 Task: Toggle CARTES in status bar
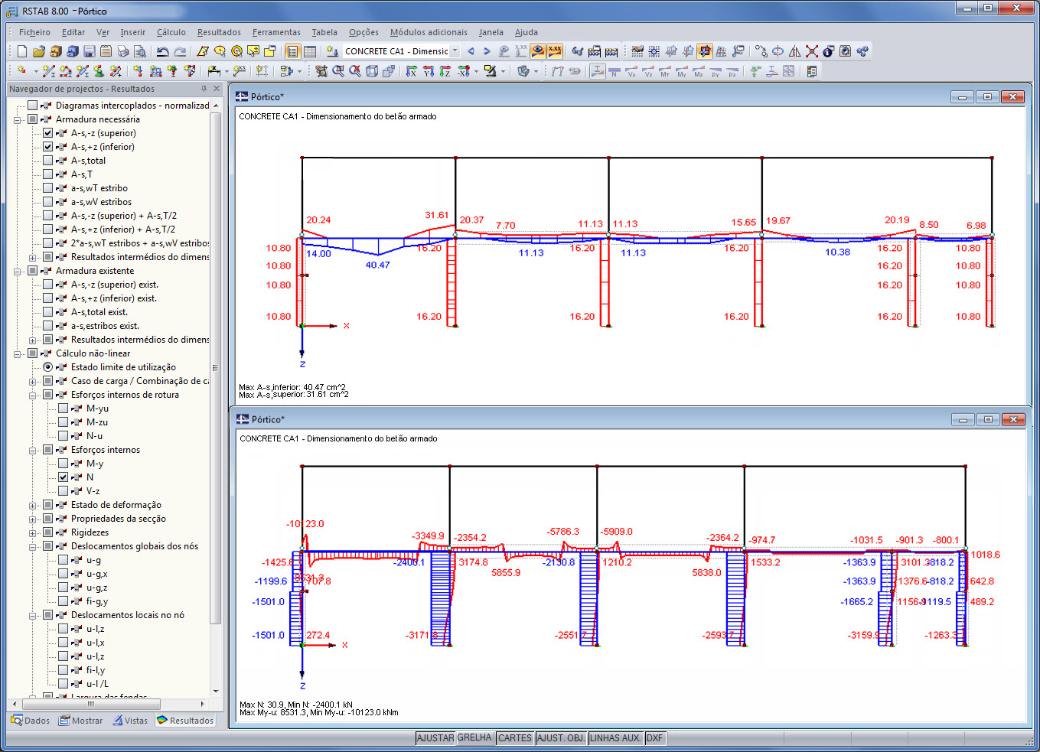point(515,737)
